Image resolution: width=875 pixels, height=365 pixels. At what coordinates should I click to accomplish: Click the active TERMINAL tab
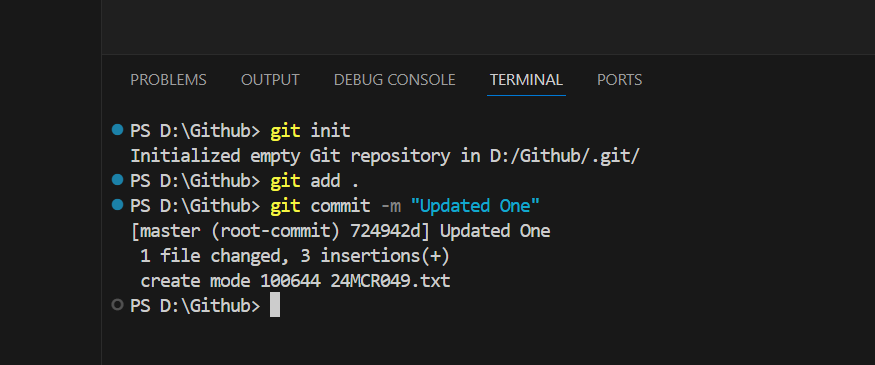526,80
